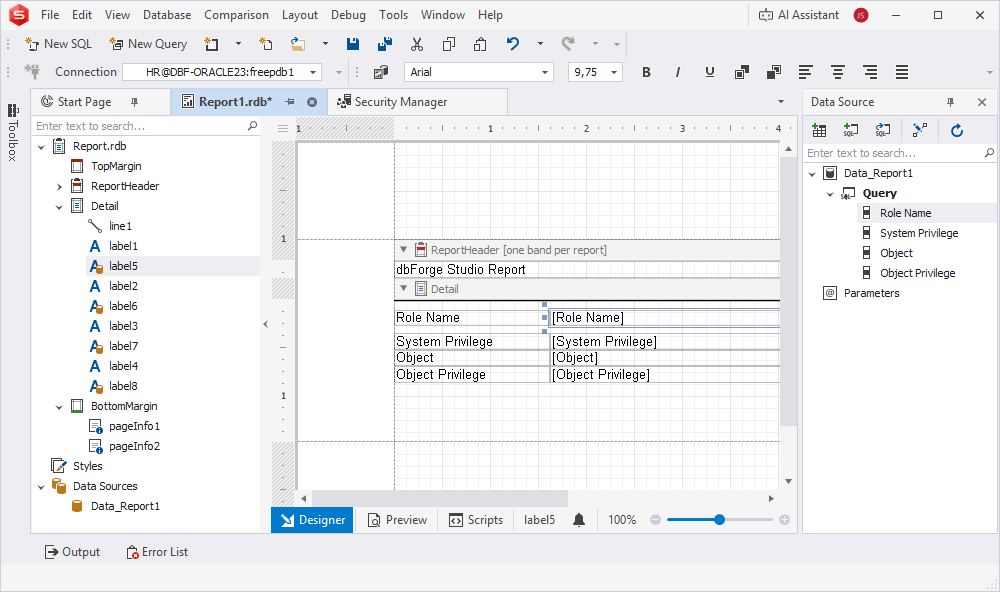This screenshot has height=592, width=1000.
Task: Collapse the Detail tree node
Action: 59,207
